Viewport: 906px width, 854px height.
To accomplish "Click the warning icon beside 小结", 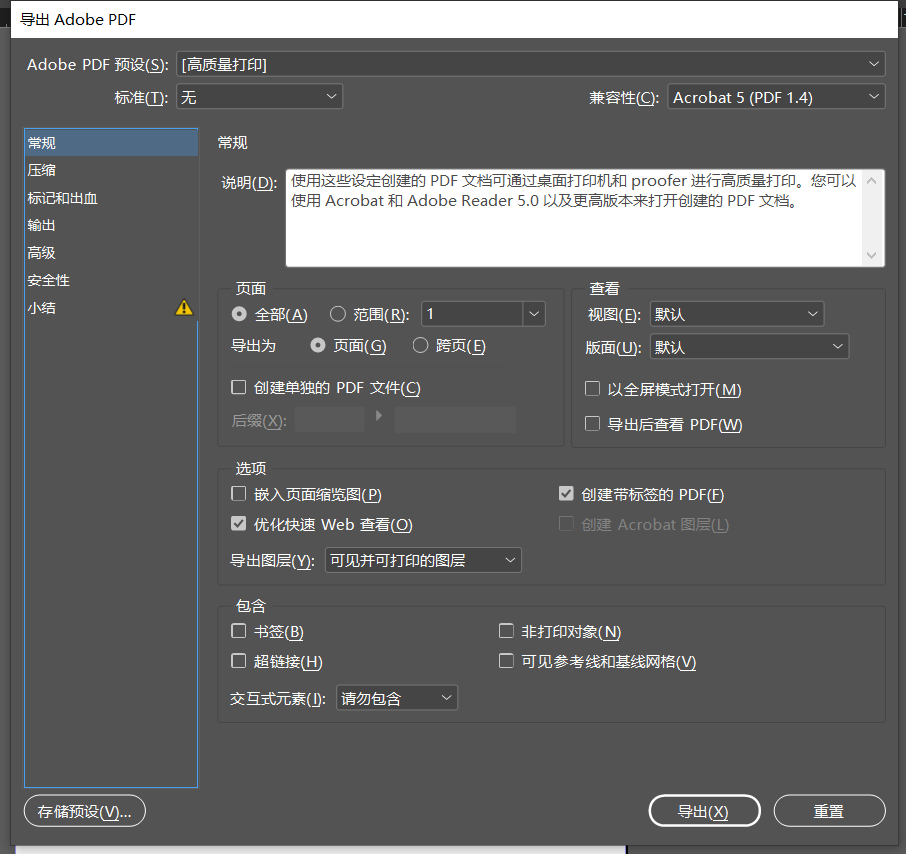I will click(x=184, y=307).
